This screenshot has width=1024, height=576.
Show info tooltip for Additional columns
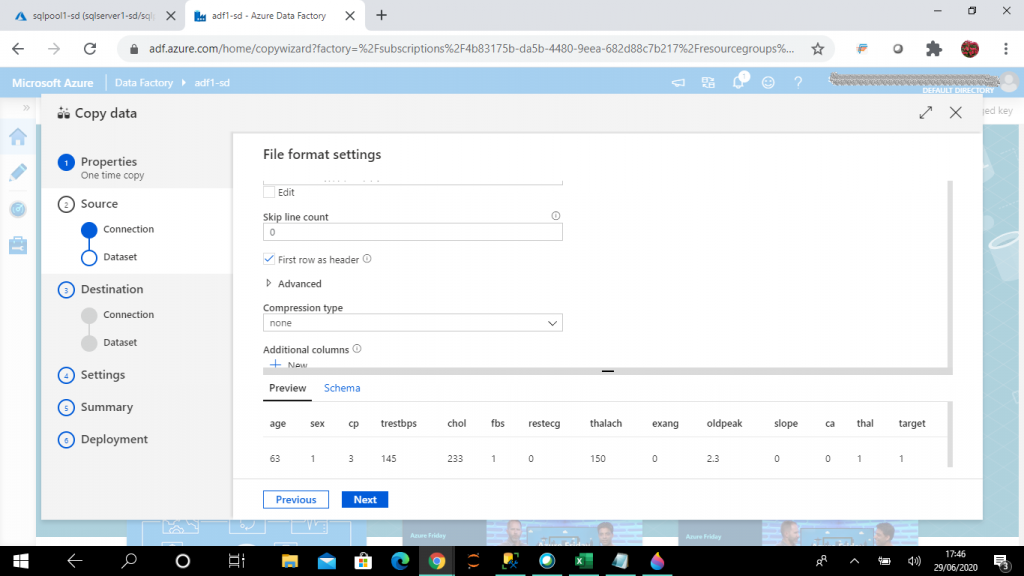pyautogui.click(x=357, y=349)
